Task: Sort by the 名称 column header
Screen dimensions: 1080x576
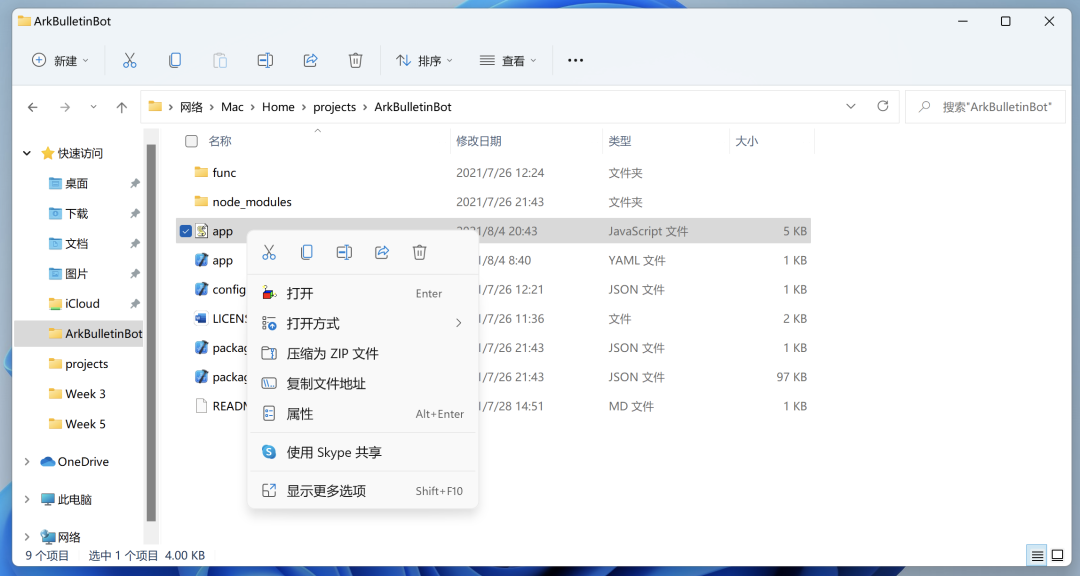Action: click(x=220, y=141)
